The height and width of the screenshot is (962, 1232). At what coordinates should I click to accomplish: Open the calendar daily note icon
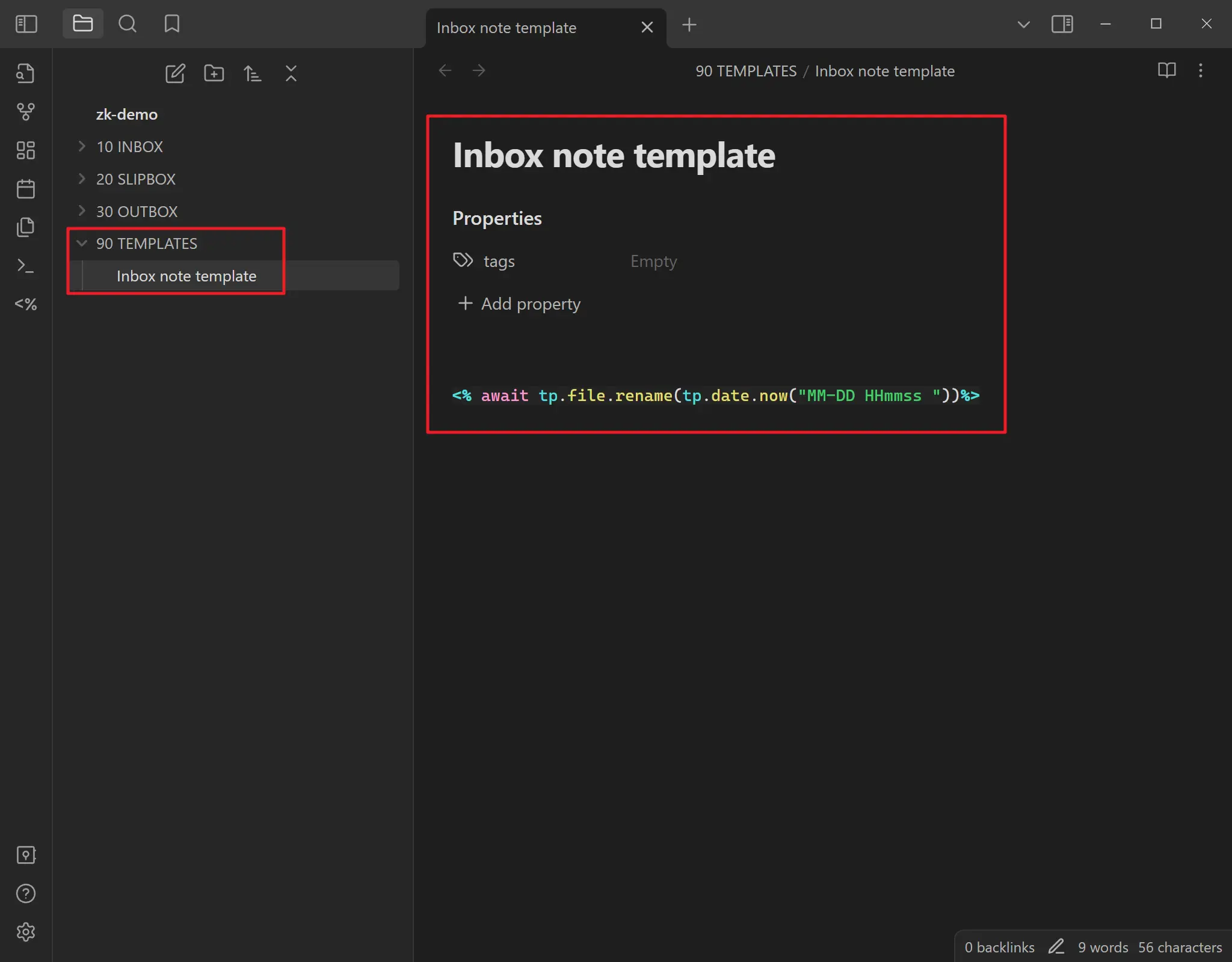(x=26, y=188)
